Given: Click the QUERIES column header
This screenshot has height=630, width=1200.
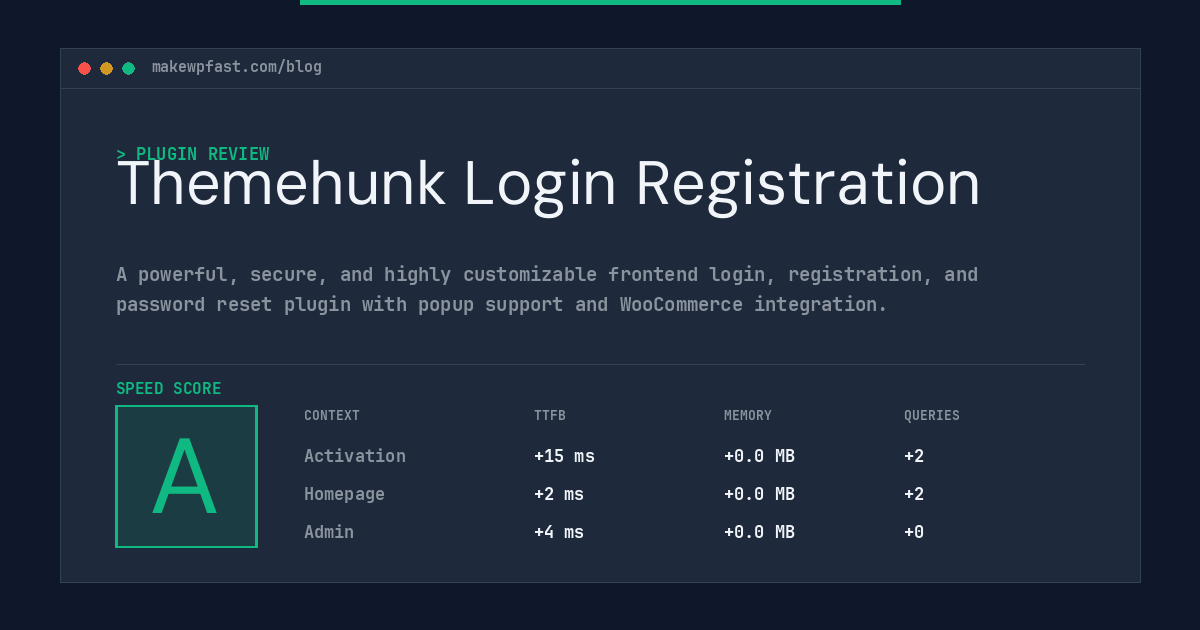Looking at the screenshot, I should coord(932,416).
